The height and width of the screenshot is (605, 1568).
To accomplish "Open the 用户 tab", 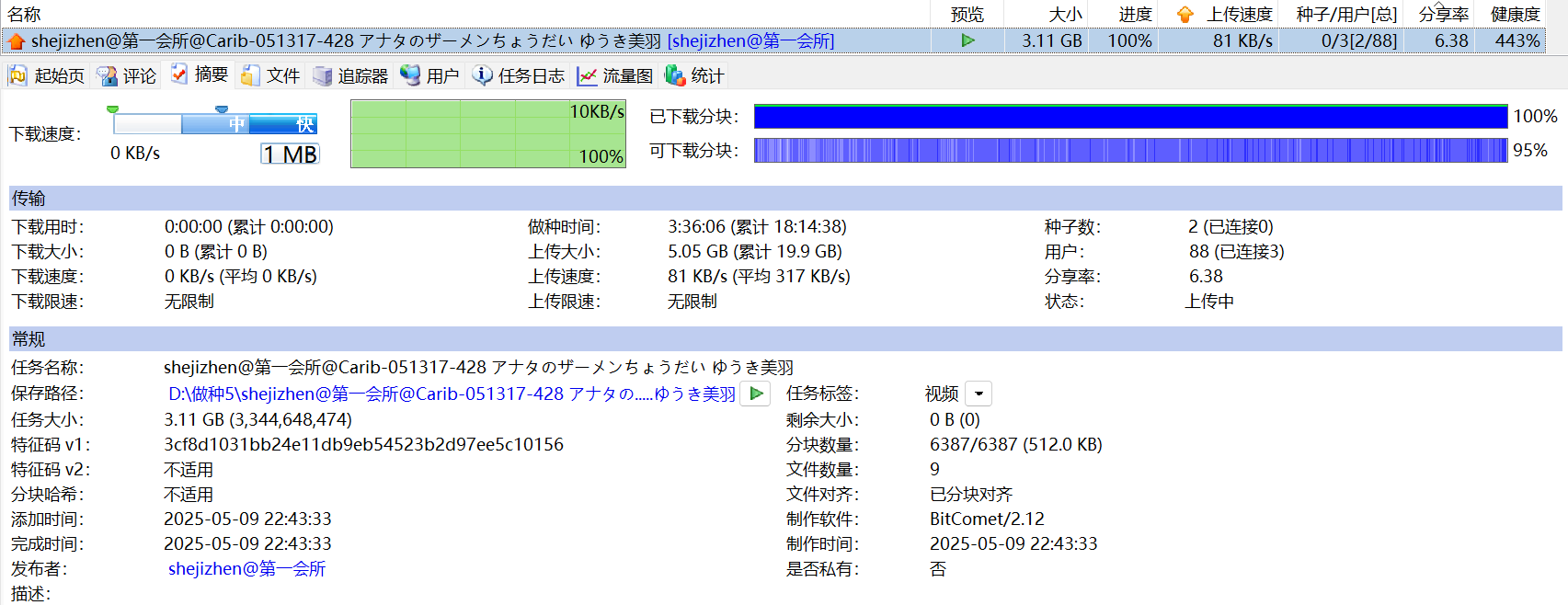I will pyautogui.click(x=429, y=75).
